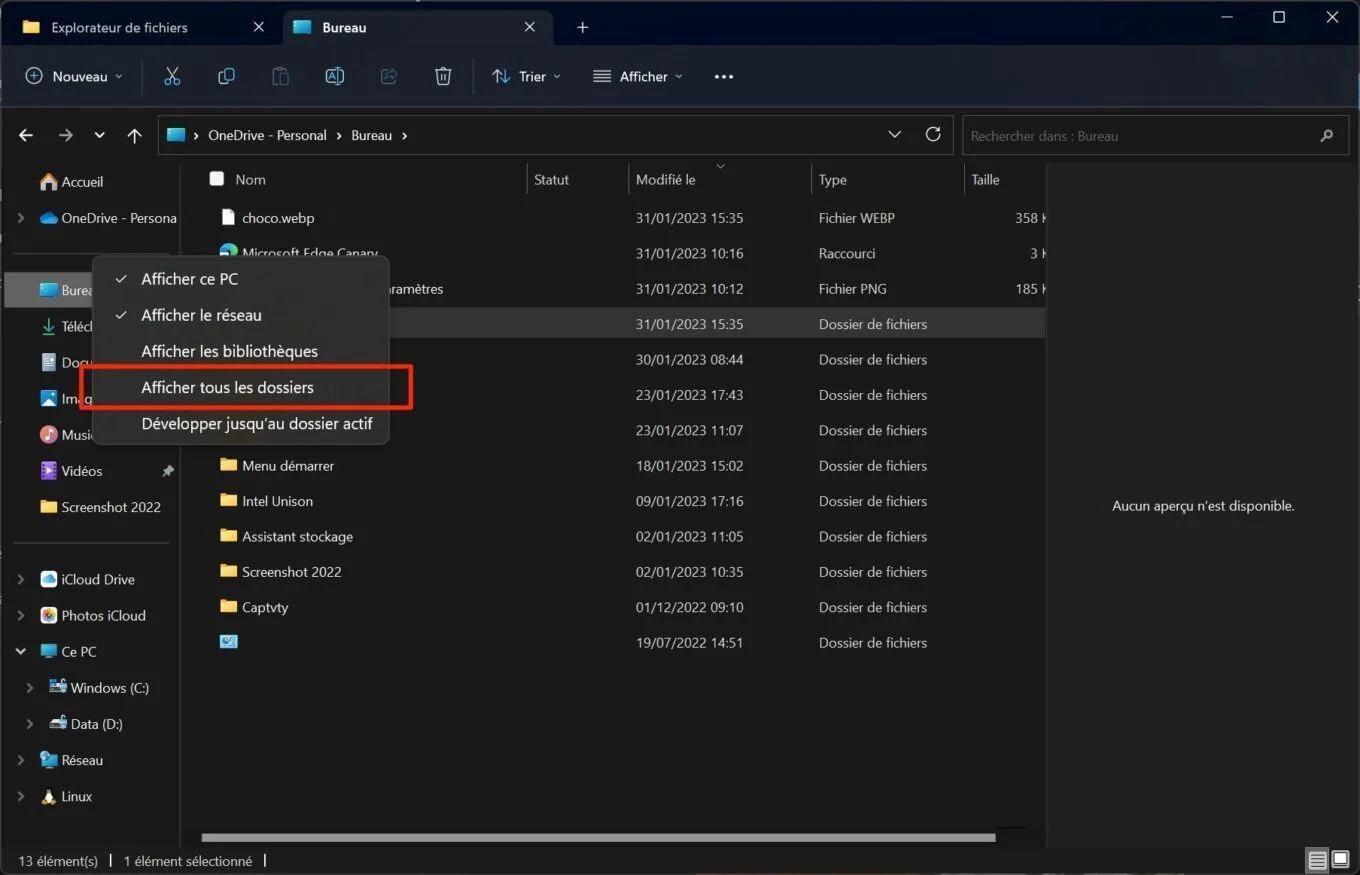
Task: Switch to large icons view in status bar
Action: (1340, 860)
